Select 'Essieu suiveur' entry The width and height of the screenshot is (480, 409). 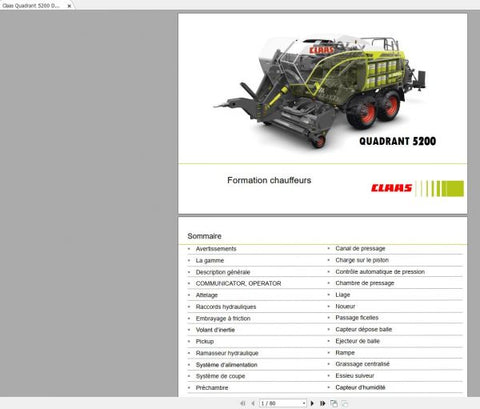(x=355, y=376)
